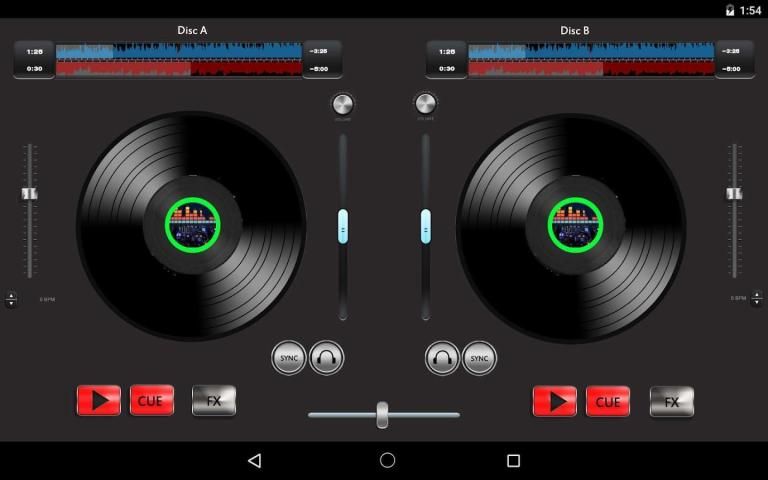The width and height of the screenshot is (768, 480).
Task: Click the crossfader slider handle
Action: pyautogui.click(x=382, y=414)
